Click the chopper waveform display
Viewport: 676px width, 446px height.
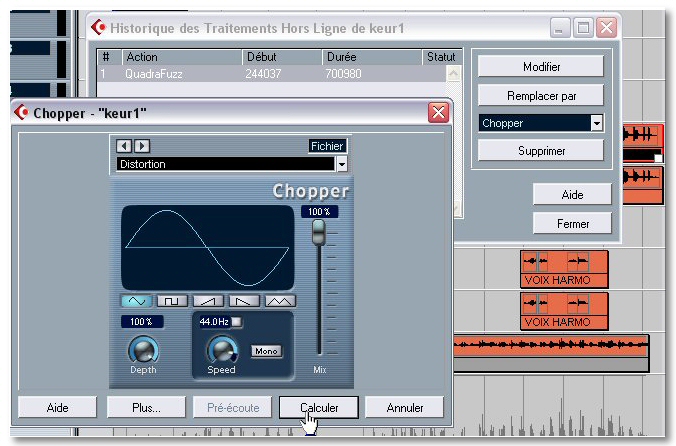coord(207,247)
